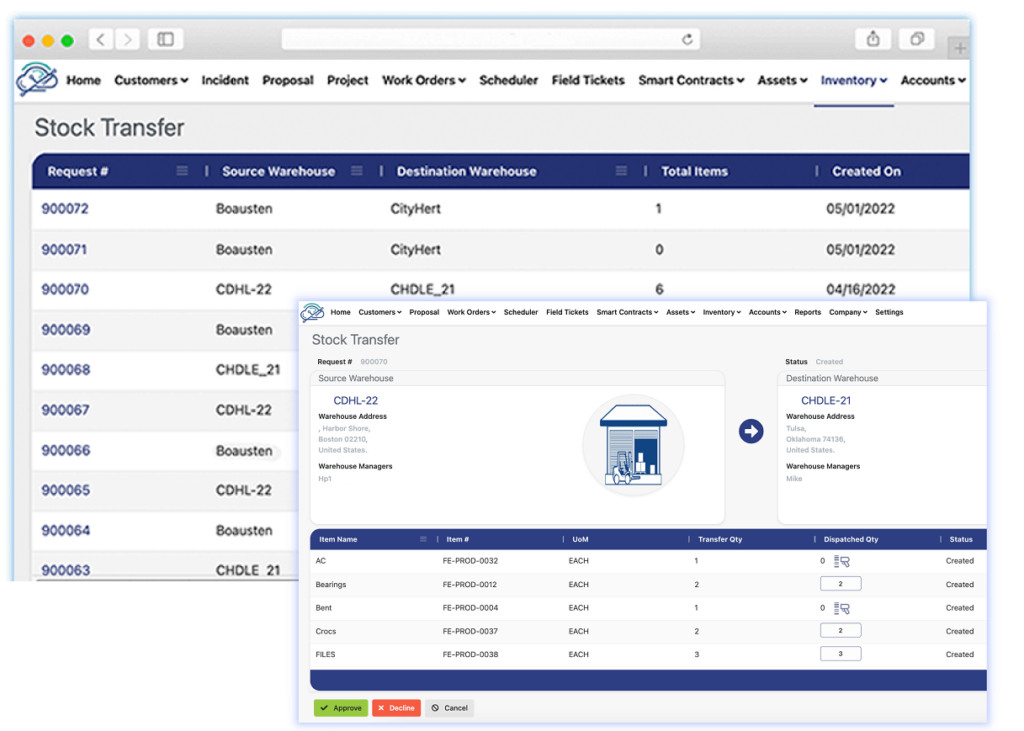Open Source Warehouse column menu icon
This screenshot has width=1024, height=731.
tap(357, 171)
